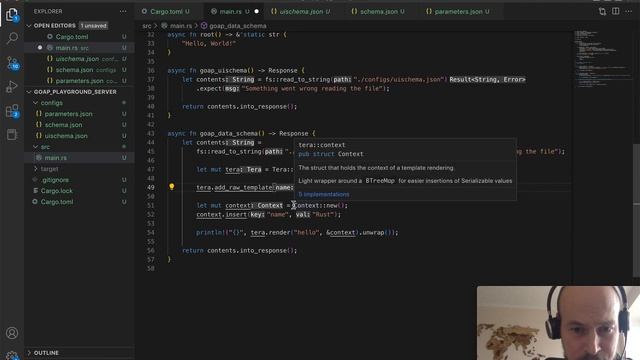640x360 pixels.
Task: Open Cargo.toml in project tree
Action: (79, 202)
